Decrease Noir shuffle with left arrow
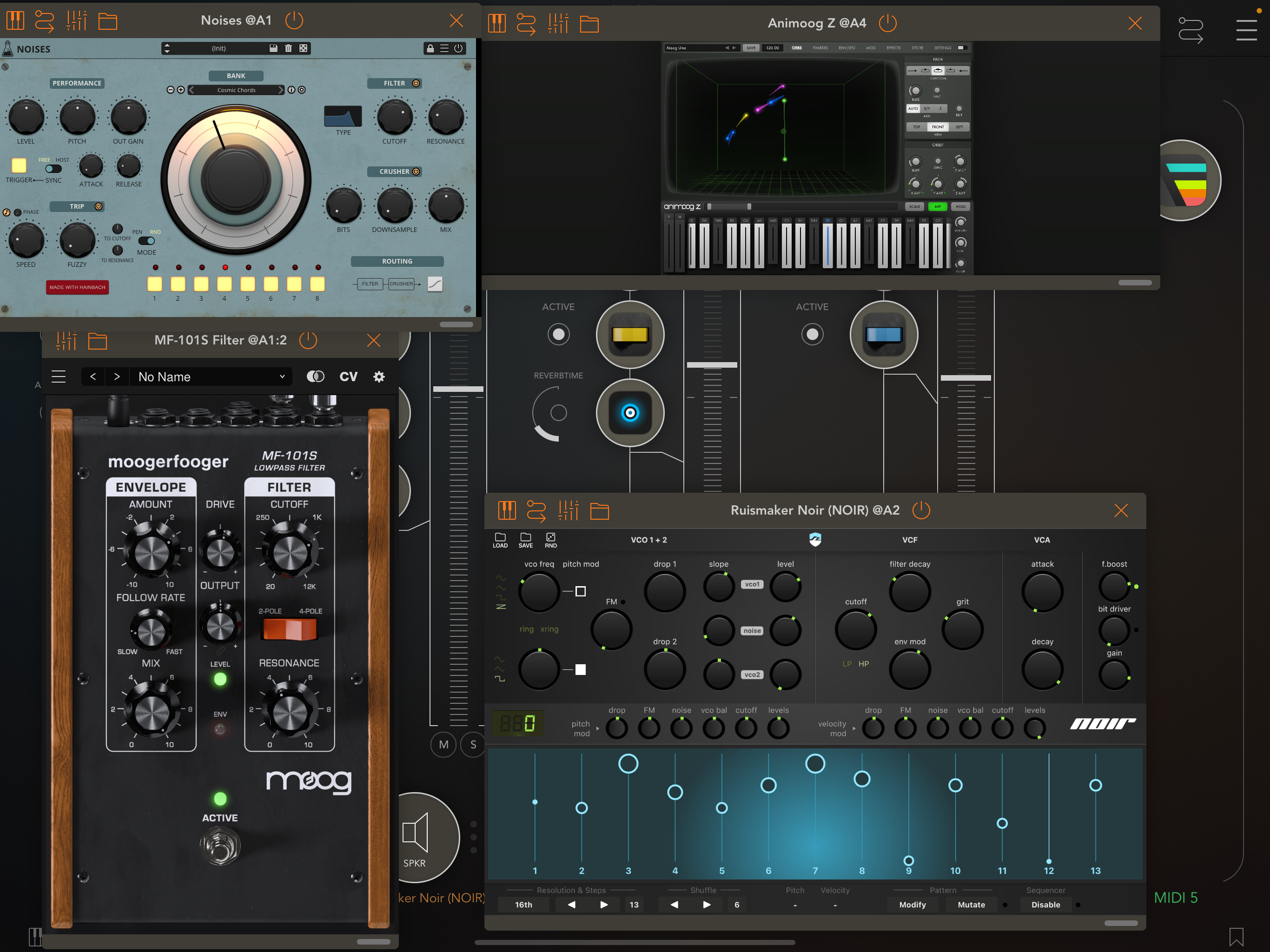1270x952 pixels. click(x=675, y=904)
